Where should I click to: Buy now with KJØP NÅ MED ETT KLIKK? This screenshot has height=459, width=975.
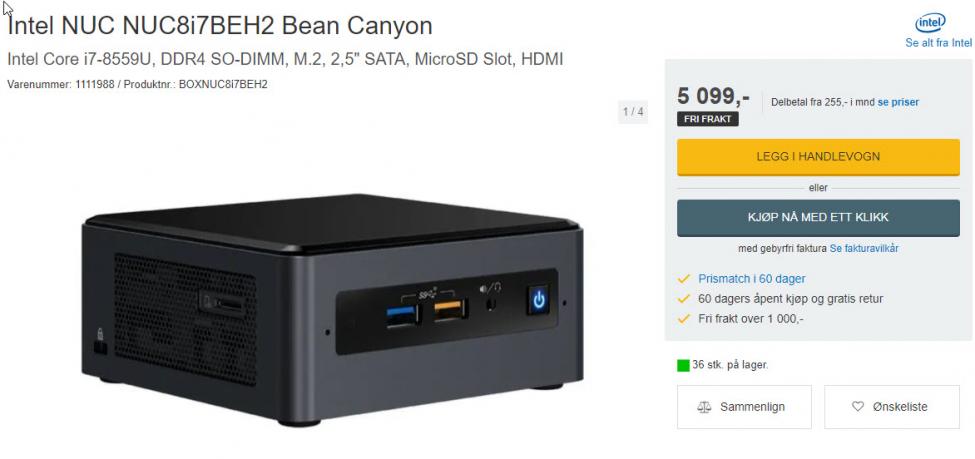point(818,218)
